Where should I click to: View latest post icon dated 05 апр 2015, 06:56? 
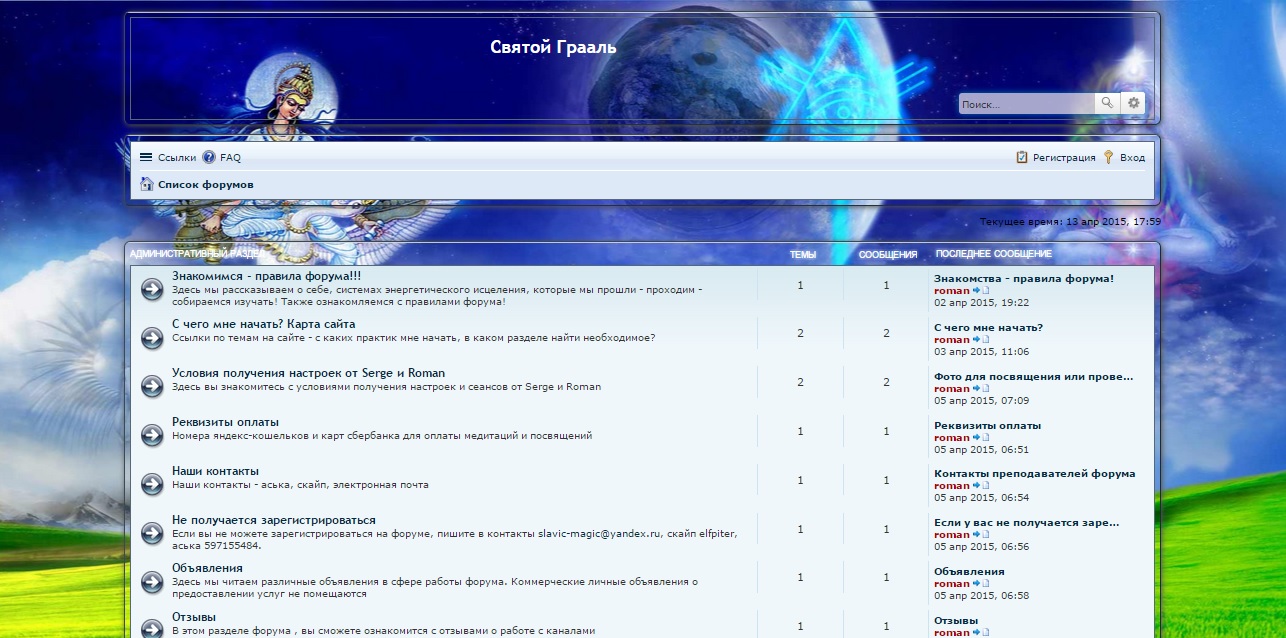[981, 534]
